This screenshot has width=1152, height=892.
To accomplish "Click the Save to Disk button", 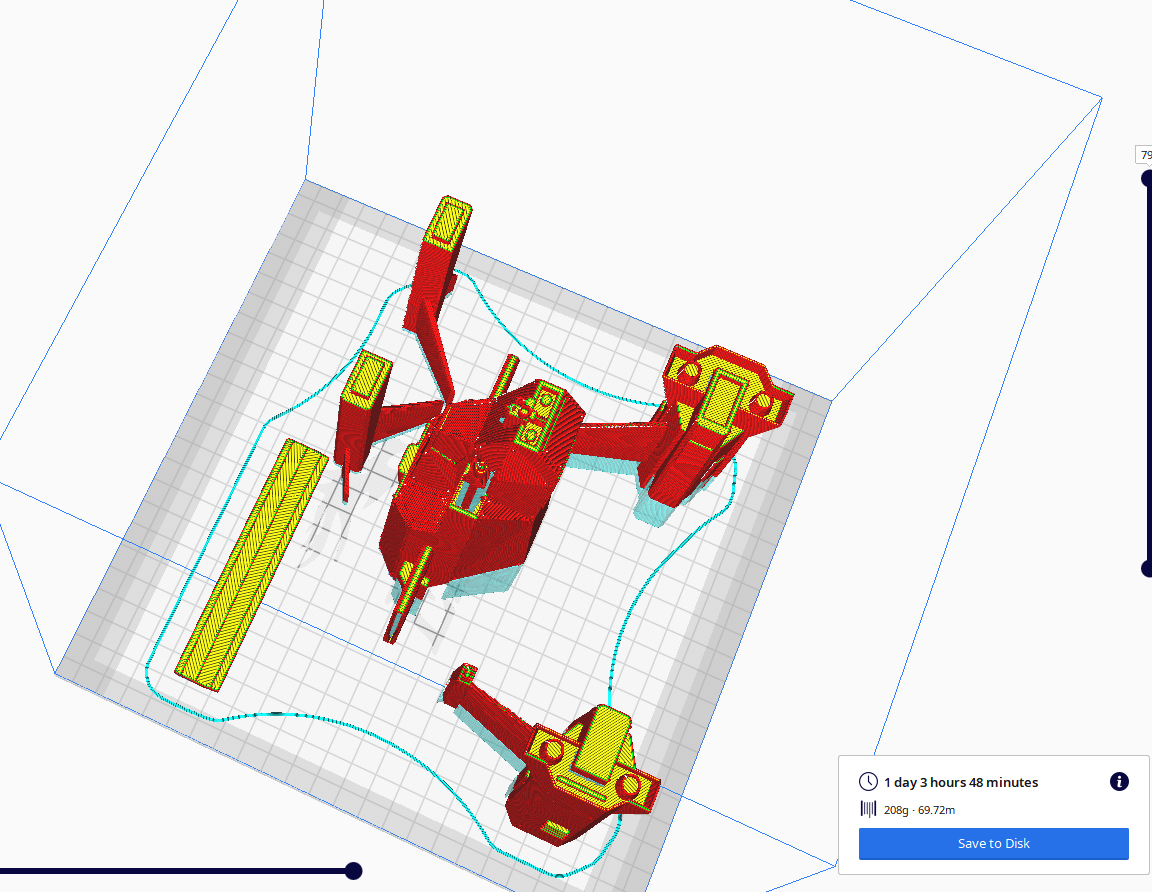I will pos(993,843).
